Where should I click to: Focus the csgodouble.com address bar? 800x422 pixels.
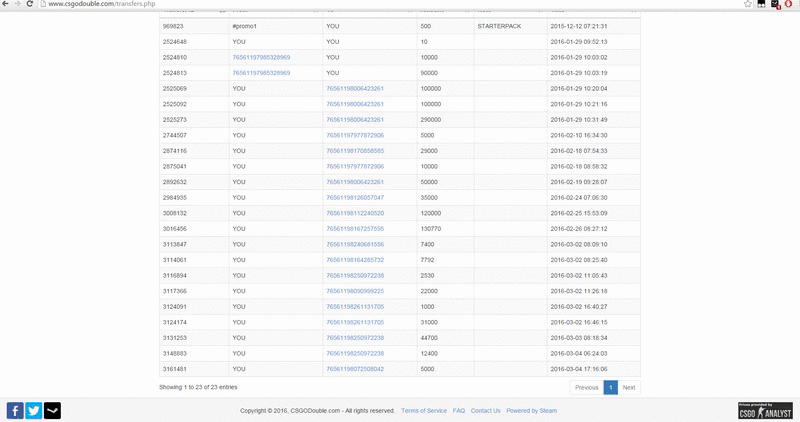pos(388,4)
